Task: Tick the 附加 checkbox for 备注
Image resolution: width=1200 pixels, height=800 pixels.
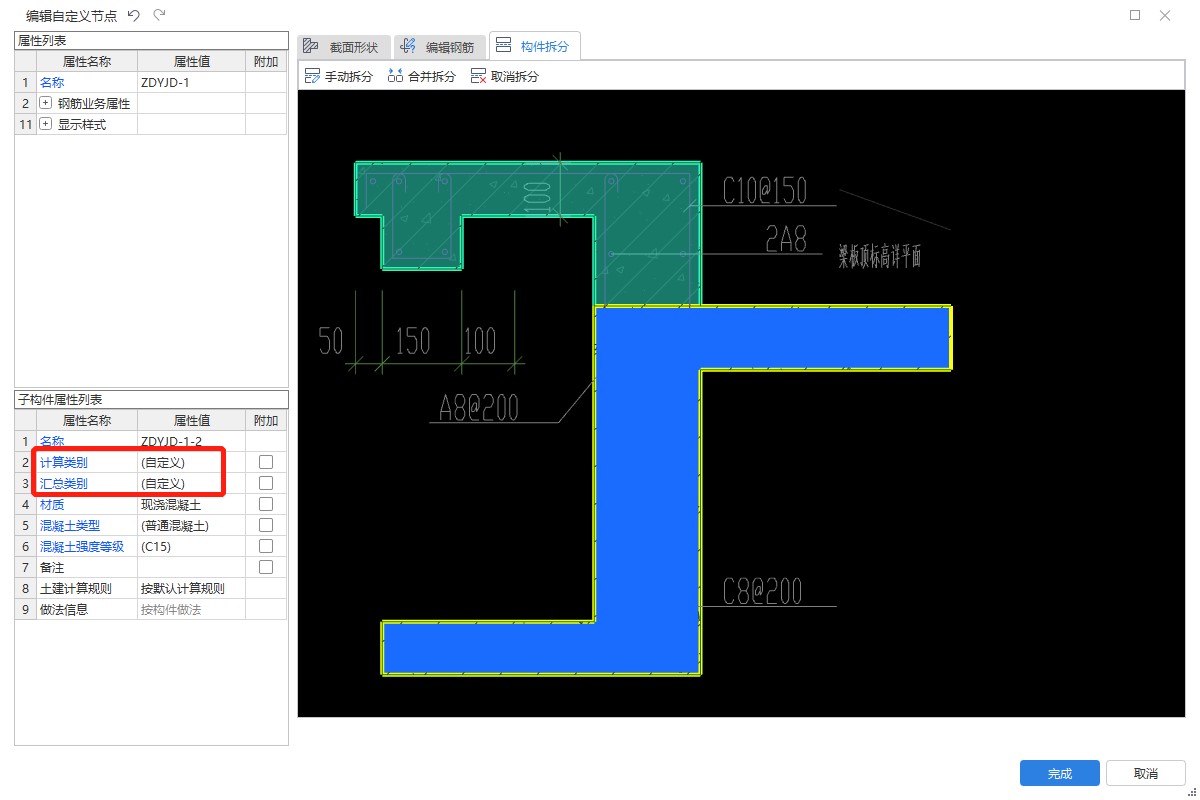Action: pos(266,567)
